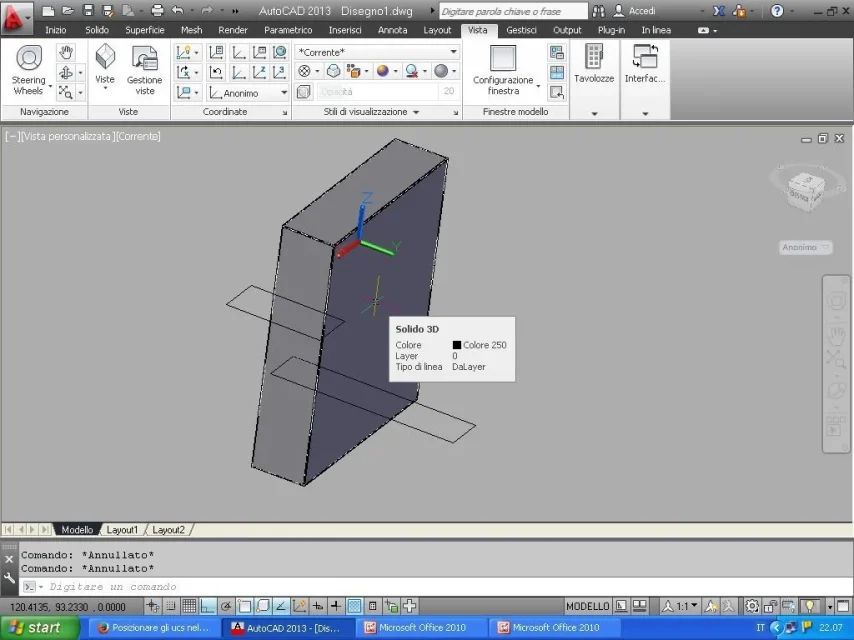Click the Configurazione finestra viewport icon
854x640 pixels.
point(503,58)
